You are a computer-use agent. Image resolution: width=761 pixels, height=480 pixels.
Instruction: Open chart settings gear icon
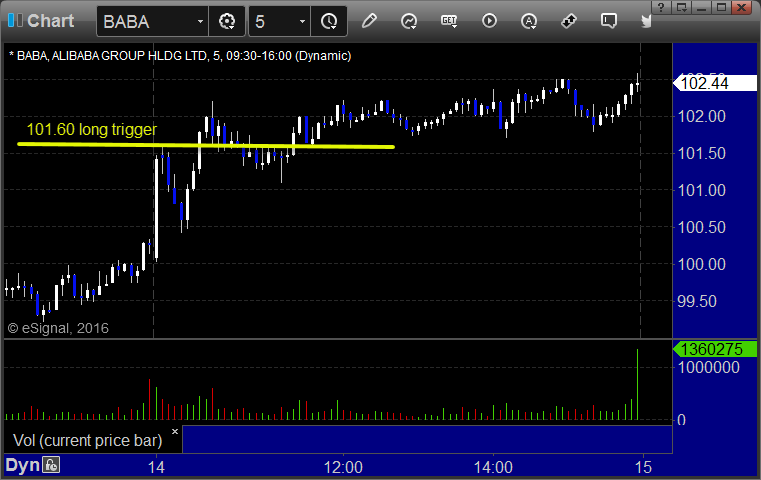pyautogui.click(x=227, y=22)
